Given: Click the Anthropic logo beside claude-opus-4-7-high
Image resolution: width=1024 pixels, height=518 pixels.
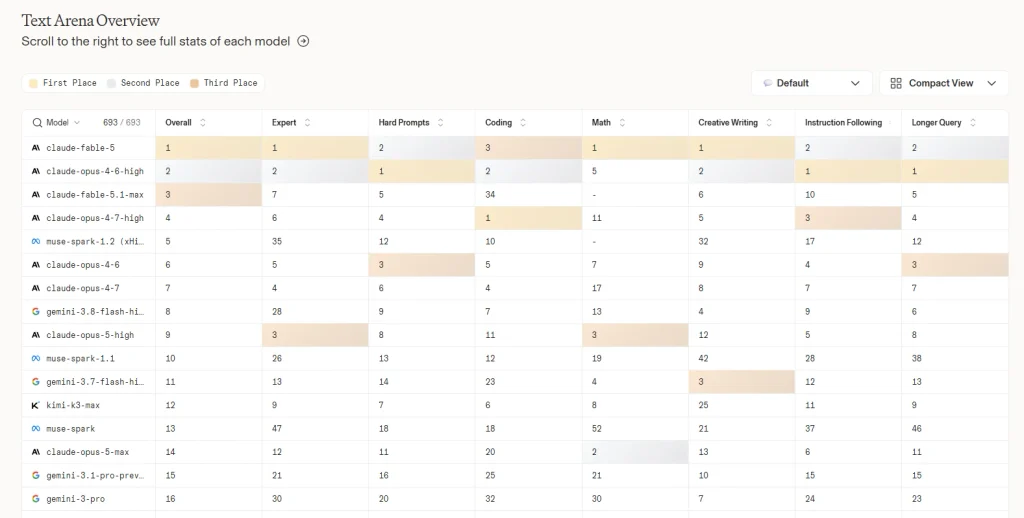Looking at the screenshot, I should 36,218.
